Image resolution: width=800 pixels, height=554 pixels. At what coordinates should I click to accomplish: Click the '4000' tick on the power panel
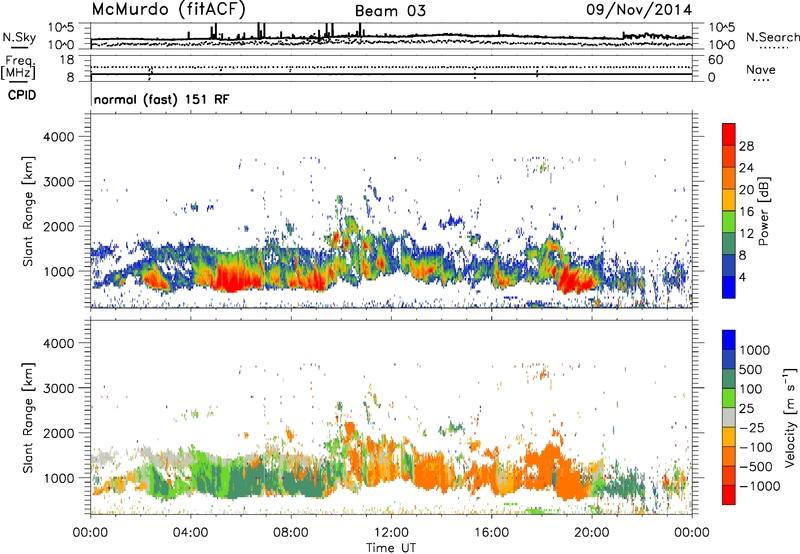tap(58, 137)
